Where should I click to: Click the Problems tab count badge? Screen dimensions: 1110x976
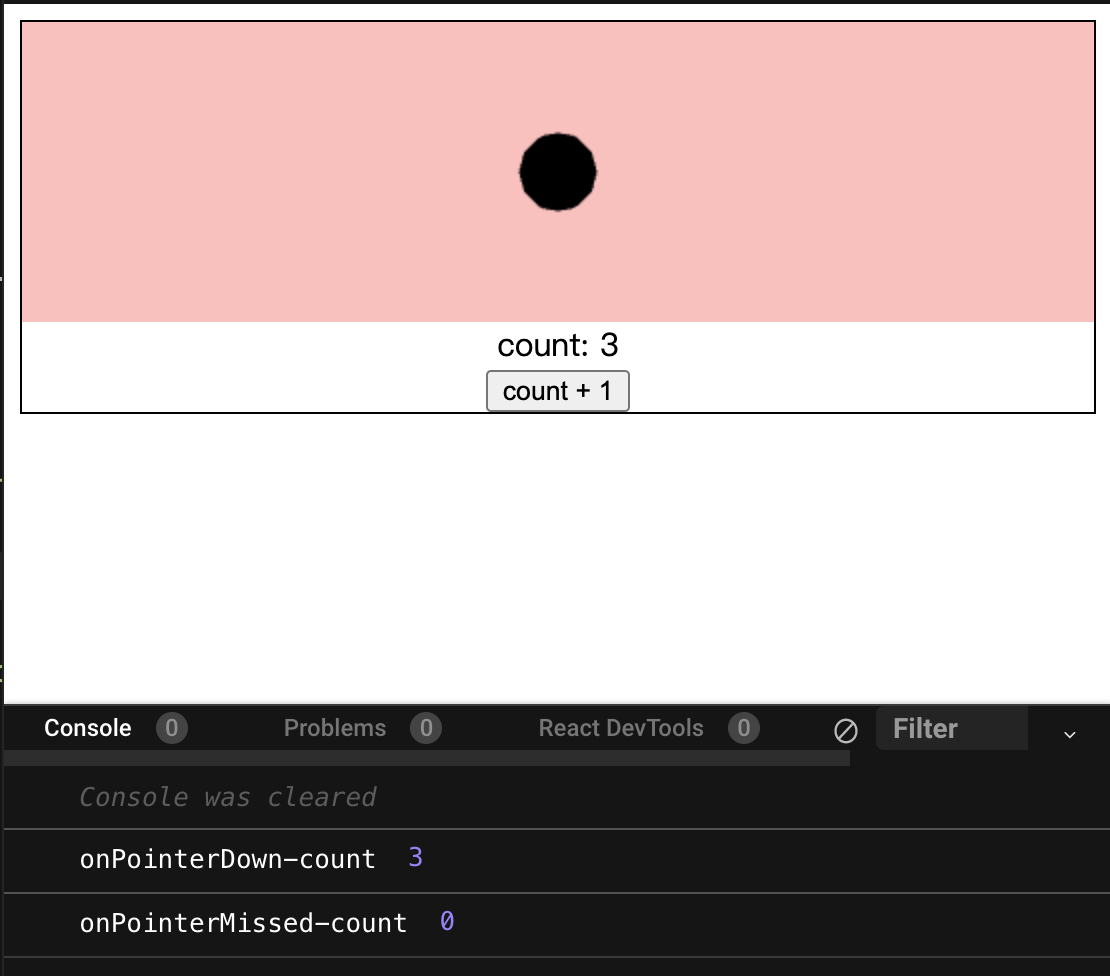click(425, 728)
